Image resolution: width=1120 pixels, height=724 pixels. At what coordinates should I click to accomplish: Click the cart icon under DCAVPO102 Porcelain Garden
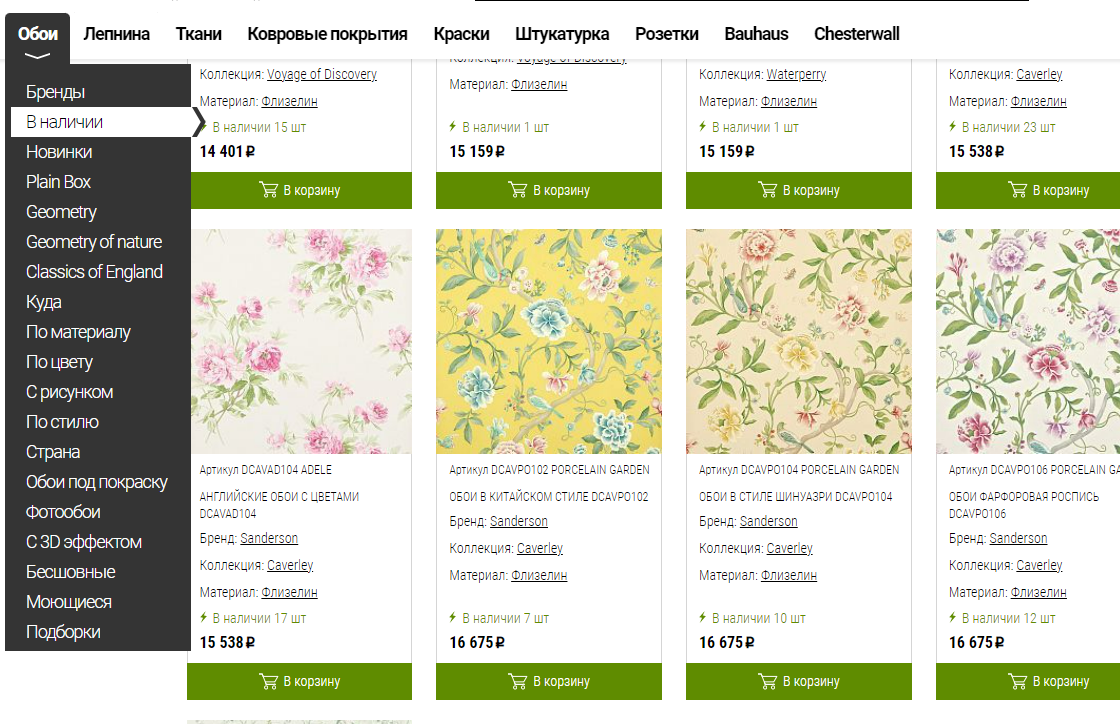pyautogui.click(x=517, y=681)
